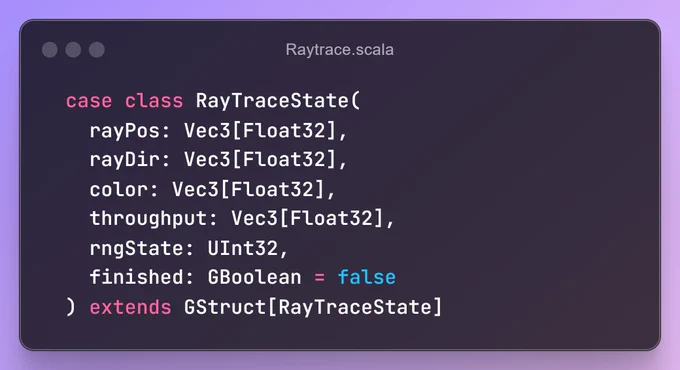Click the 'rayPos:' field name
The width and height of the screenshot is (680, 370).
click(130, 131)
